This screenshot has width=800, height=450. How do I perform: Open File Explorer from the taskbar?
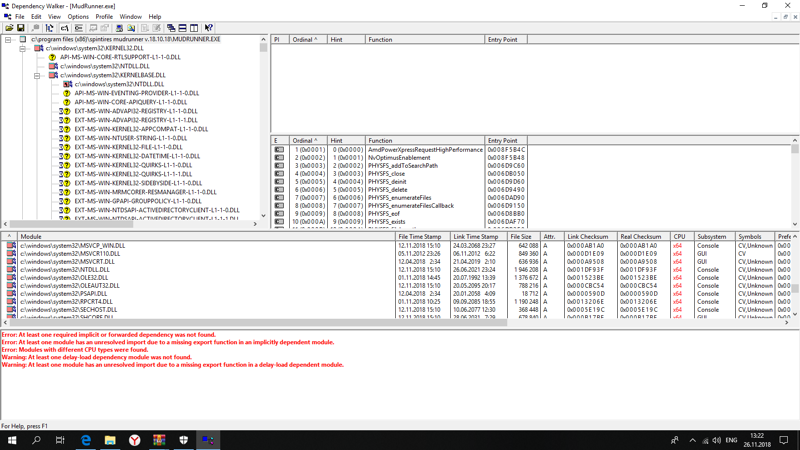110,440
